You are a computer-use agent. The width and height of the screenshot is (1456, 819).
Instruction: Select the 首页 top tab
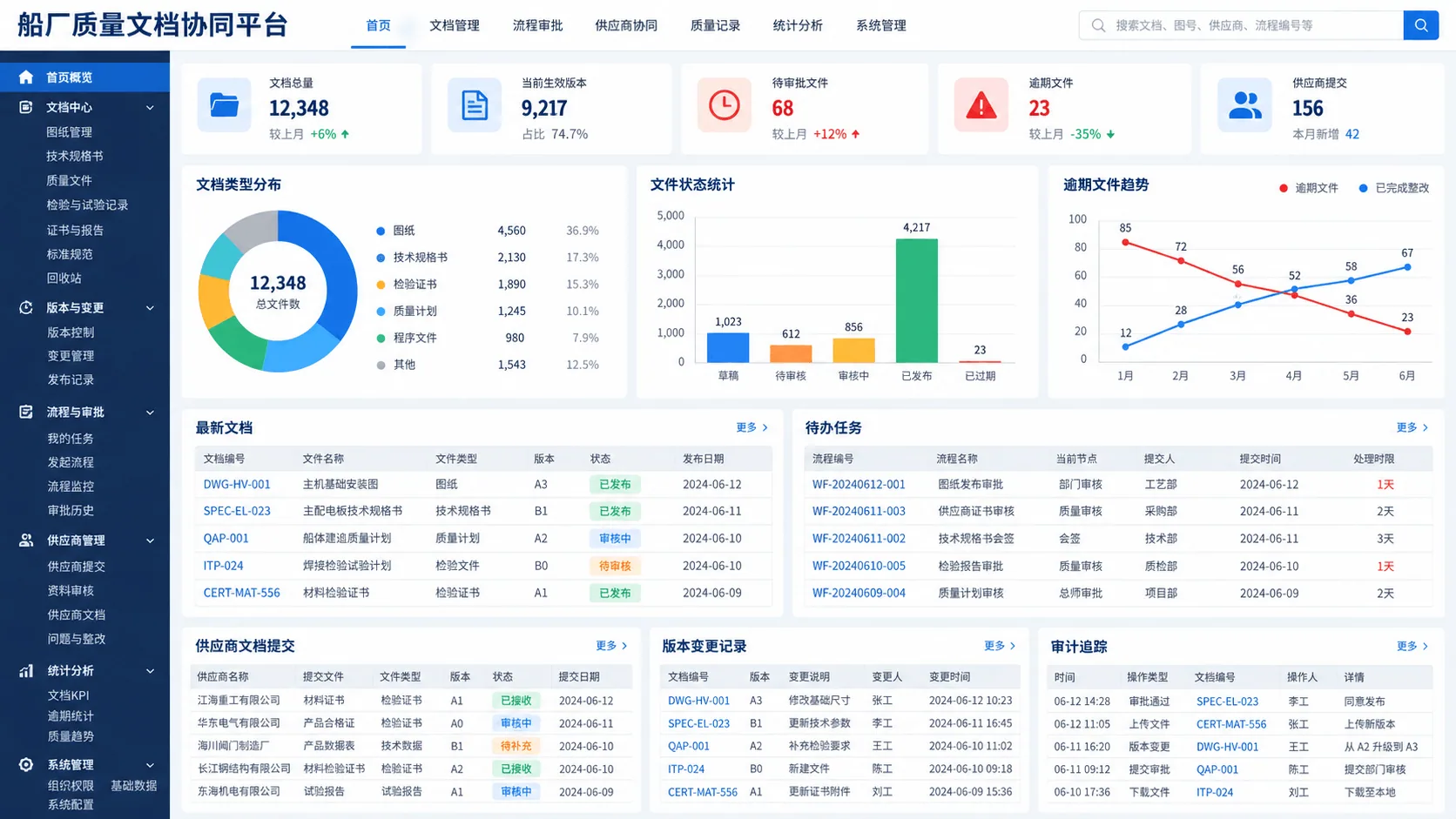[379, 25]
